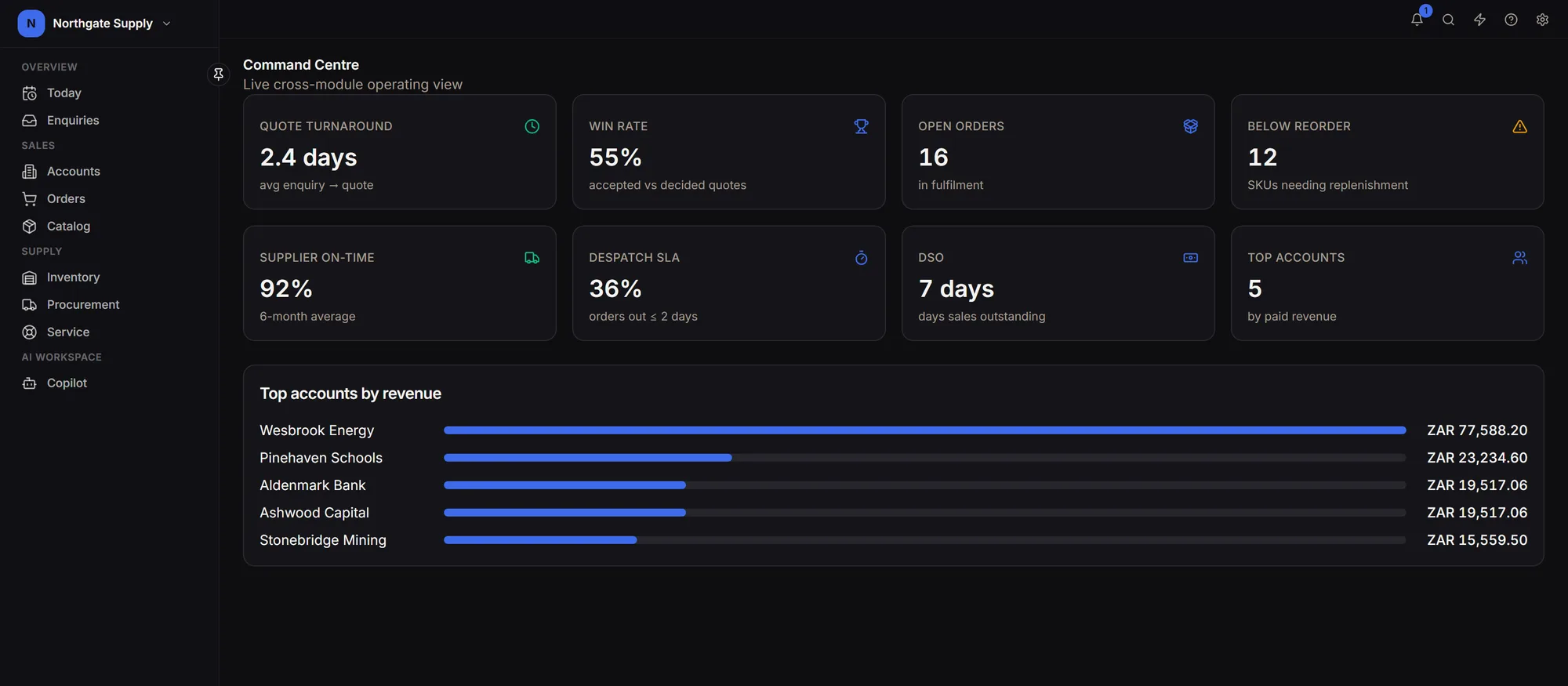The height and width of the screenshot is (686, 1568).
Task: Click the Command Centre page title
Action: coord(301,65)
